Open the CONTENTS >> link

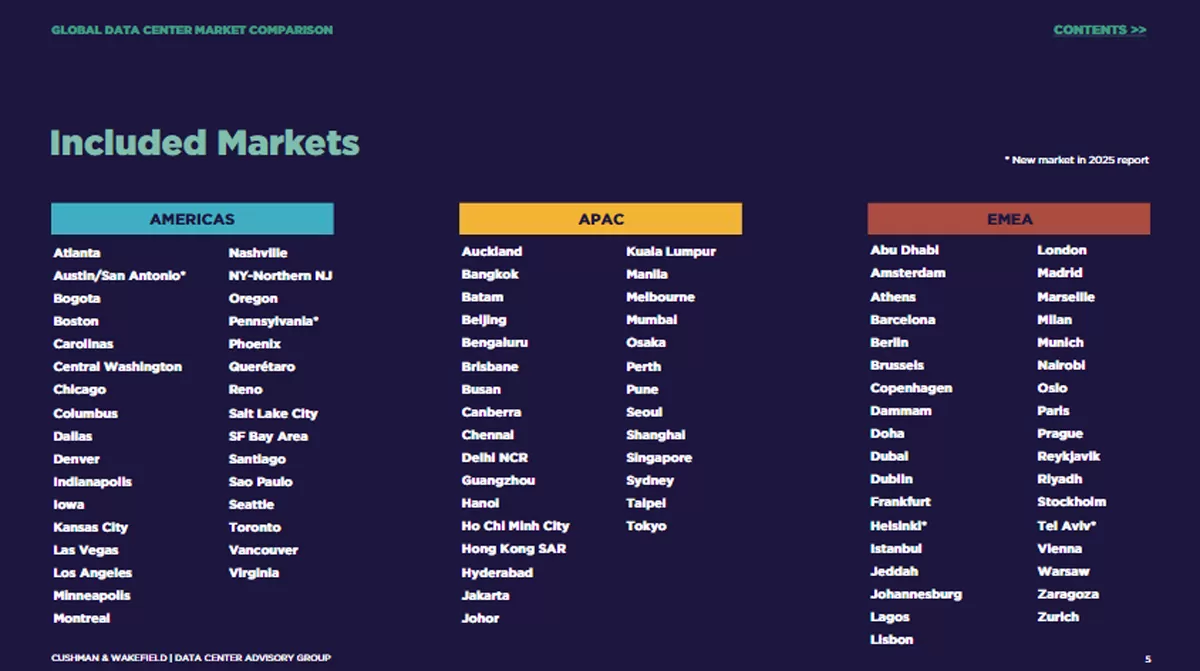coord(1100,30)
